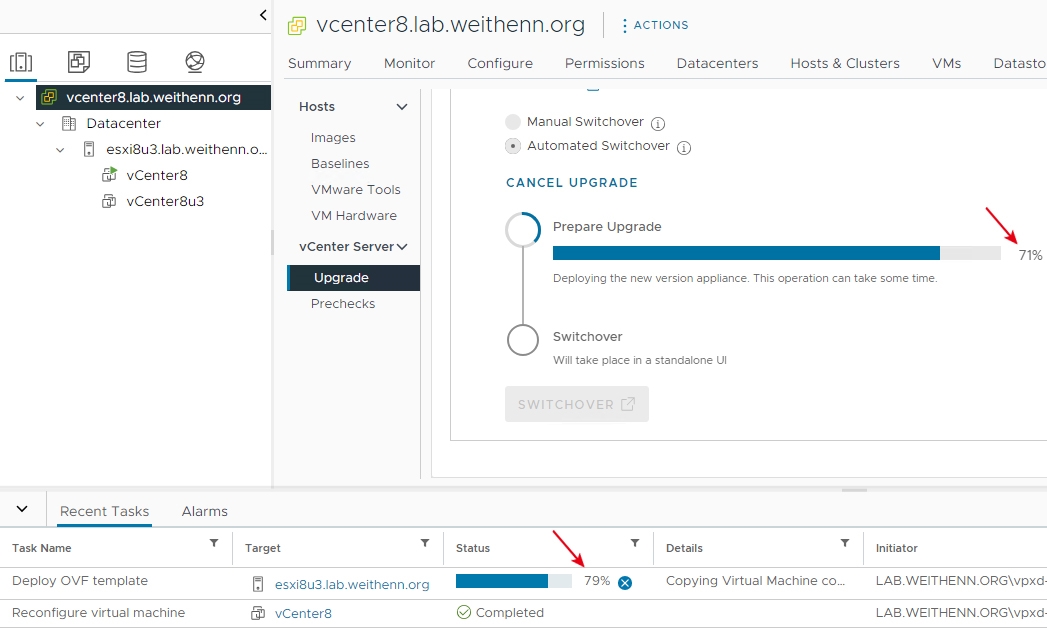Image resolution: width=1047 pixels, height=630 pixels.
Task: Click Automated Switchover info icon
Action: tap(684, 148)
